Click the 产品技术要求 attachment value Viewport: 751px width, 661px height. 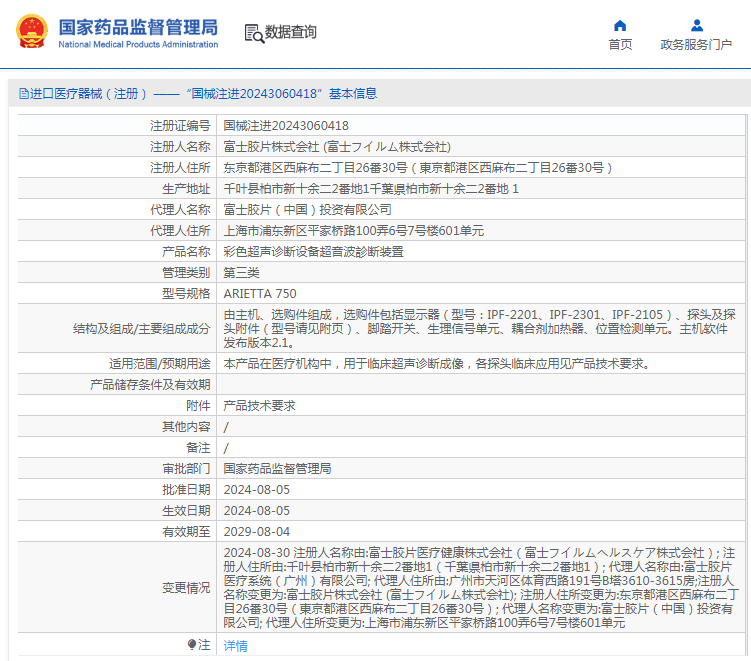coord(260,406)
